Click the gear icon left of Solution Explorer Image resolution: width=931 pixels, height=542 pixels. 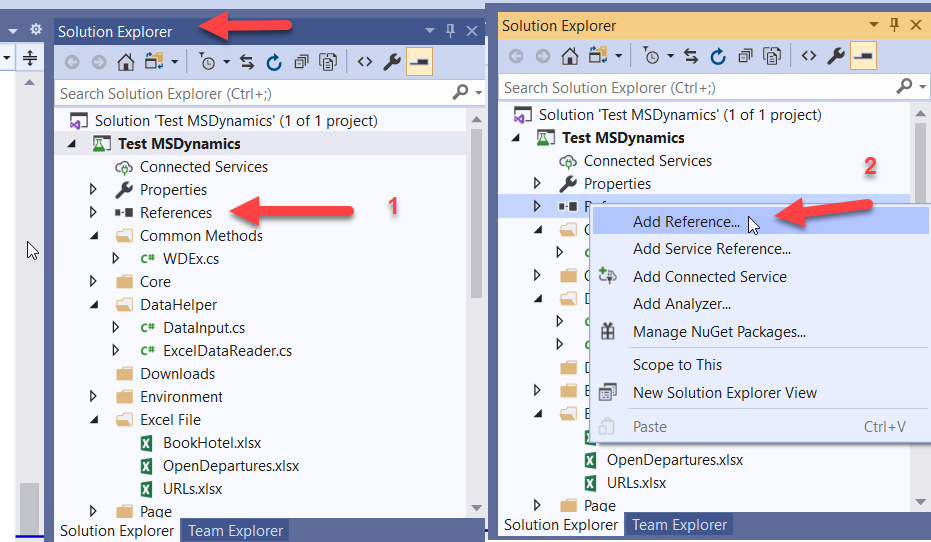[x=36, y=31]
